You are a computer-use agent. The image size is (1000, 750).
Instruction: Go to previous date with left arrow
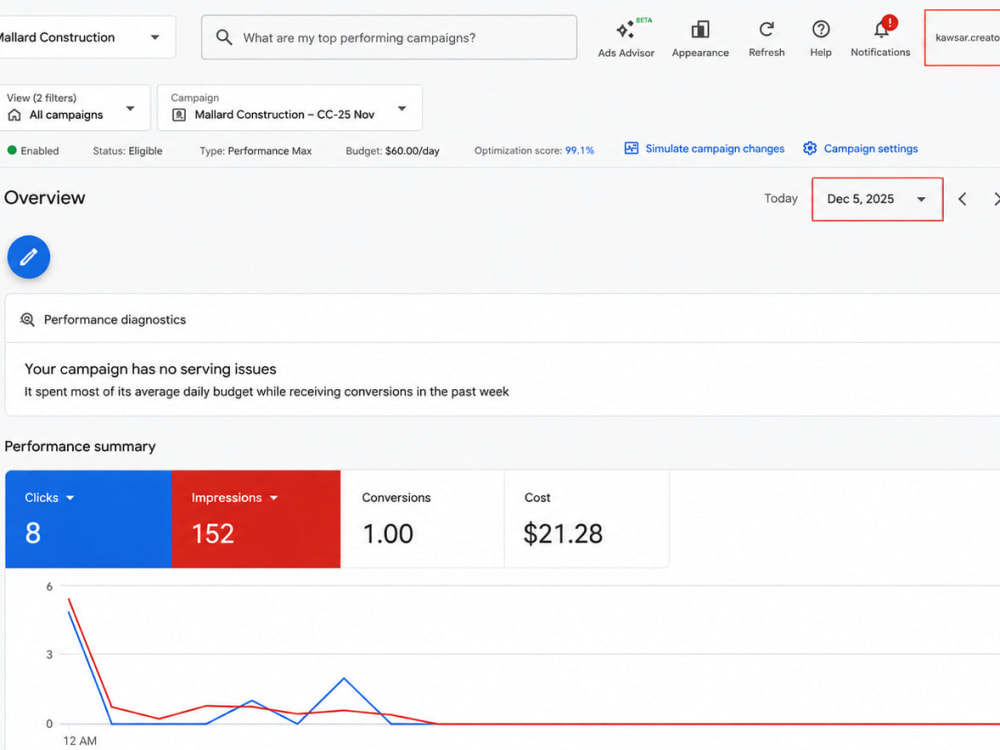[x=962, y=199]
